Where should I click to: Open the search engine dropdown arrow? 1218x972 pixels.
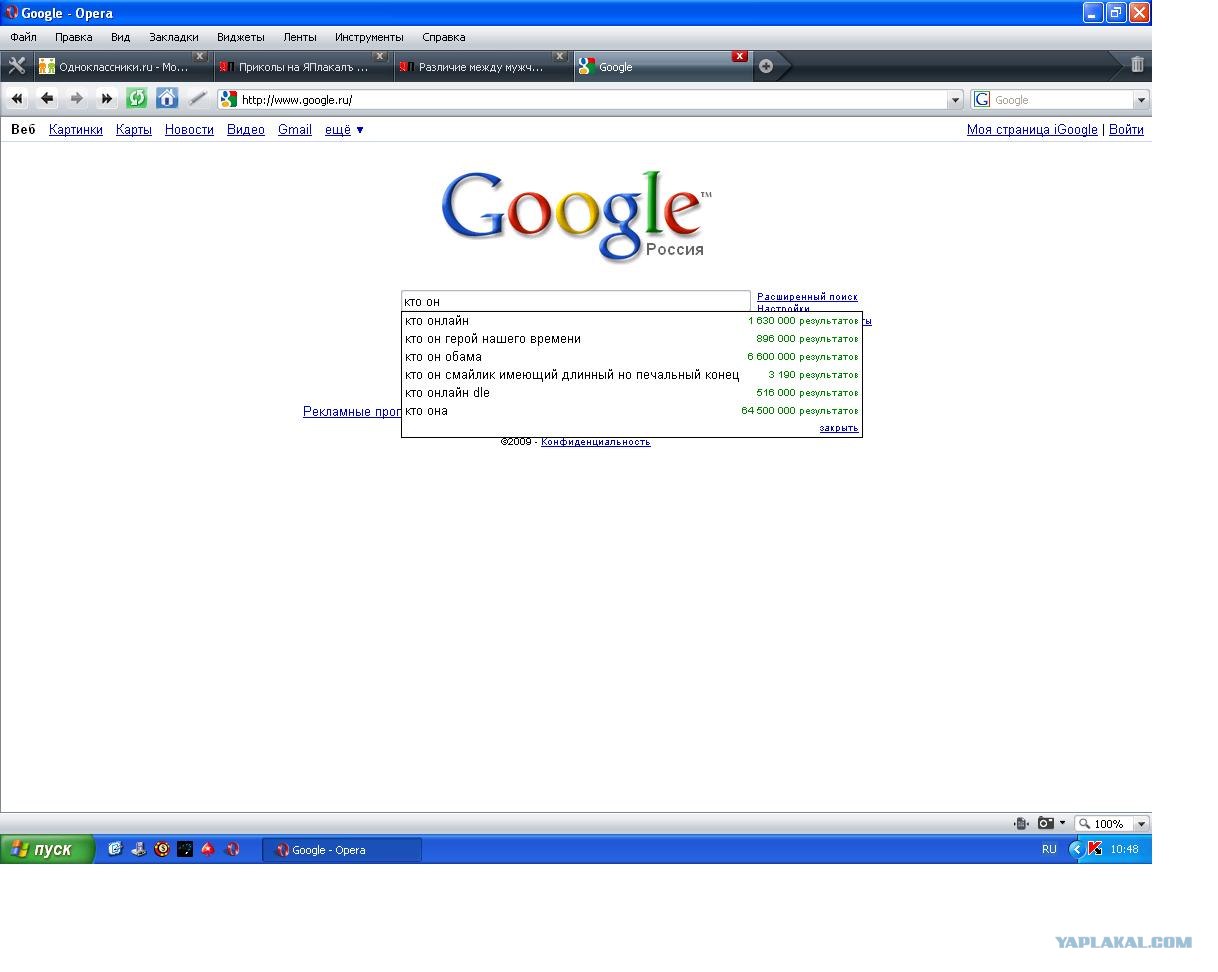pyautogui.click(x=1141, y=99)
